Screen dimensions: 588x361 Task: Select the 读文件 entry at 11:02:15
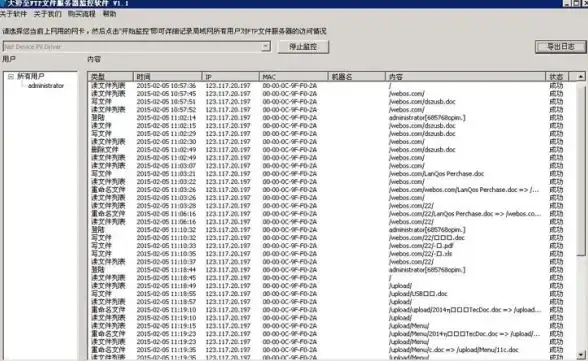(101, 126)
